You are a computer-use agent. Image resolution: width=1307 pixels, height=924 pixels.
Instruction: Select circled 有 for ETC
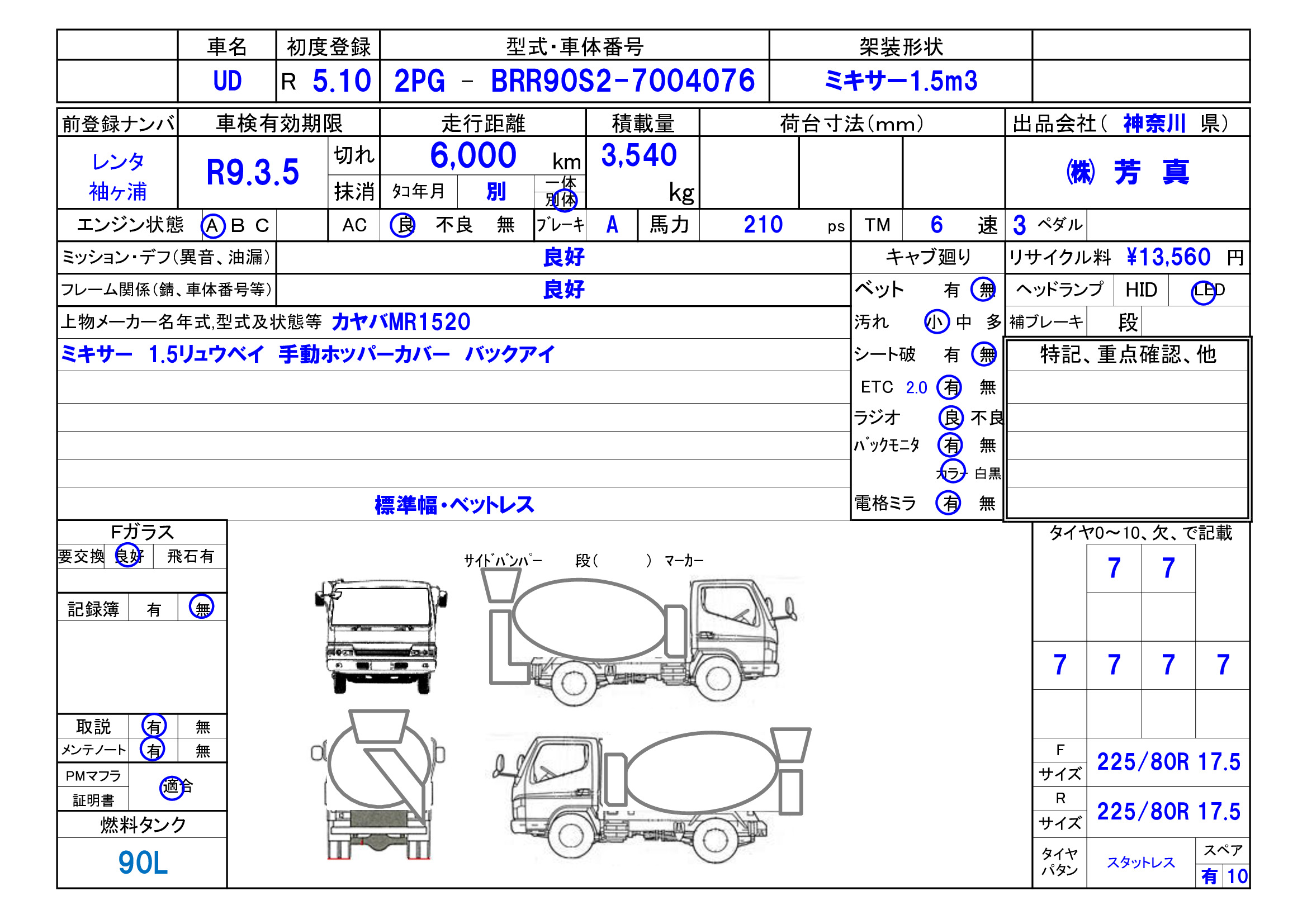951,388
